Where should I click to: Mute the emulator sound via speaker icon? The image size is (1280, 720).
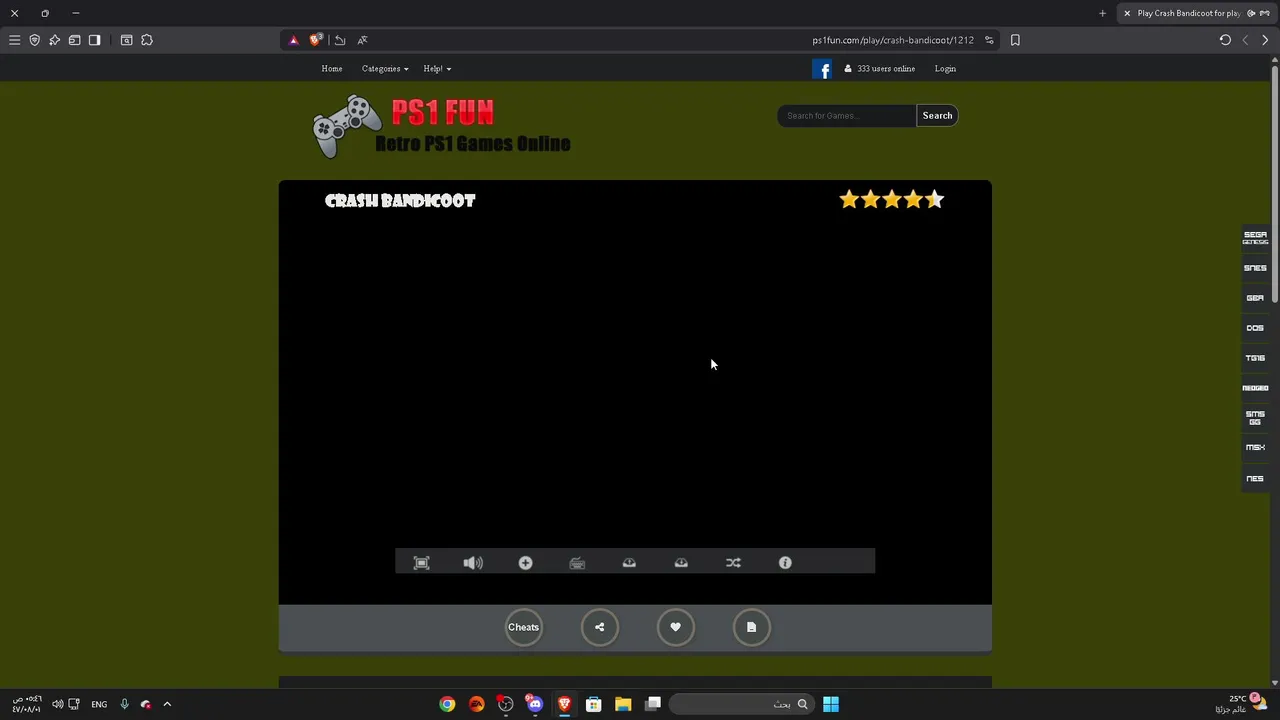click(473, 563)
